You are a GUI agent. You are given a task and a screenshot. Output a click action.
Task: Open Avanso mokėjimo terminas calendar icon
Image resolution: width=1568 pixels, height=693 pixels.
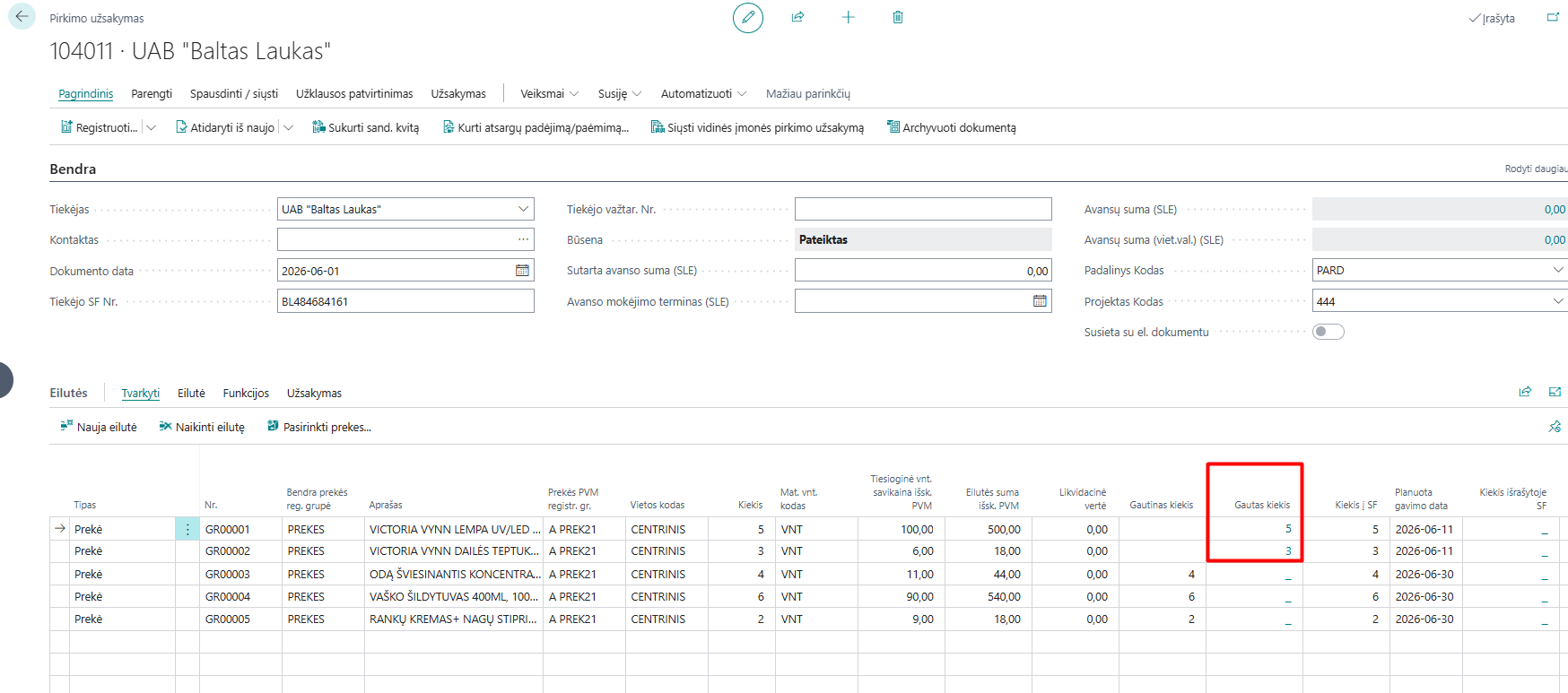(x=1040, y=301)
